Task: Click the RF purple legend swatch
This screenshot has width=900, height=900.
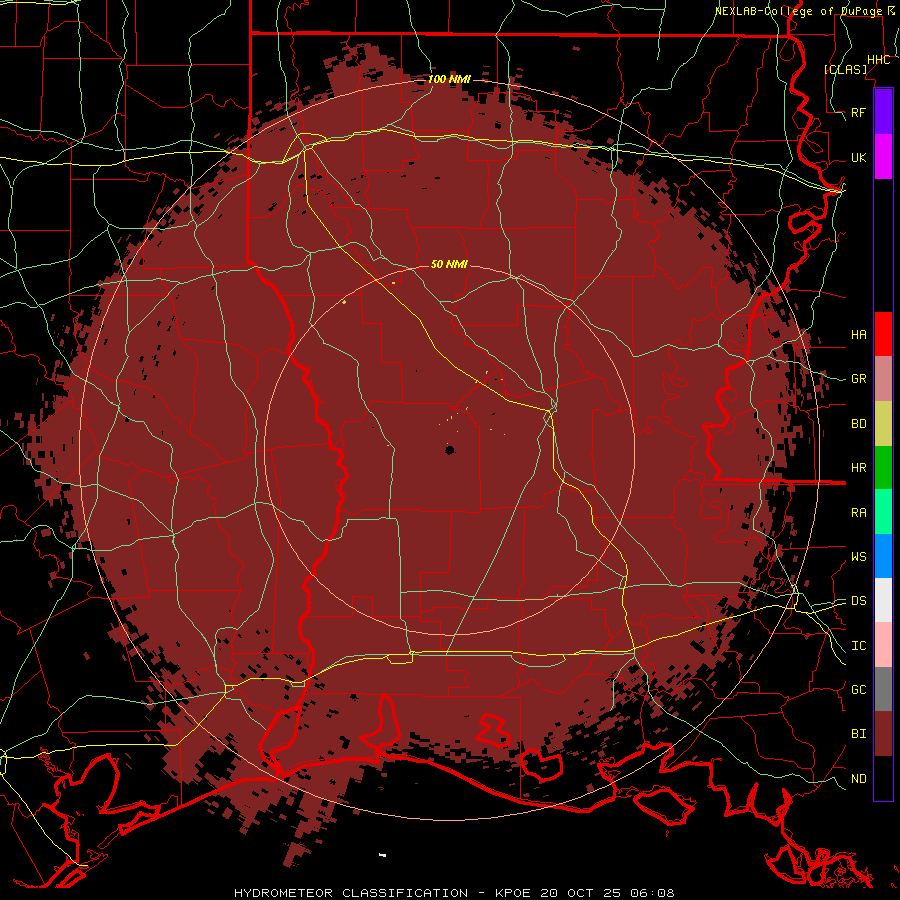Action: click(883, 112)
